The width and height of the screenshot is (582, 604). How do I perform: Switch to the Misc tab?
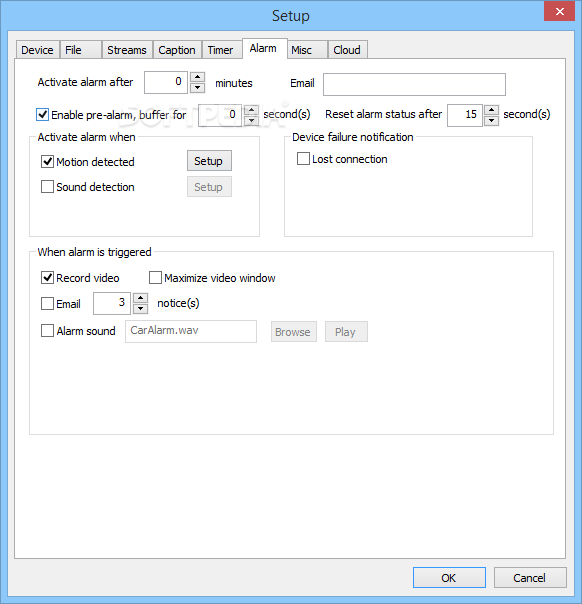(307, 50)
